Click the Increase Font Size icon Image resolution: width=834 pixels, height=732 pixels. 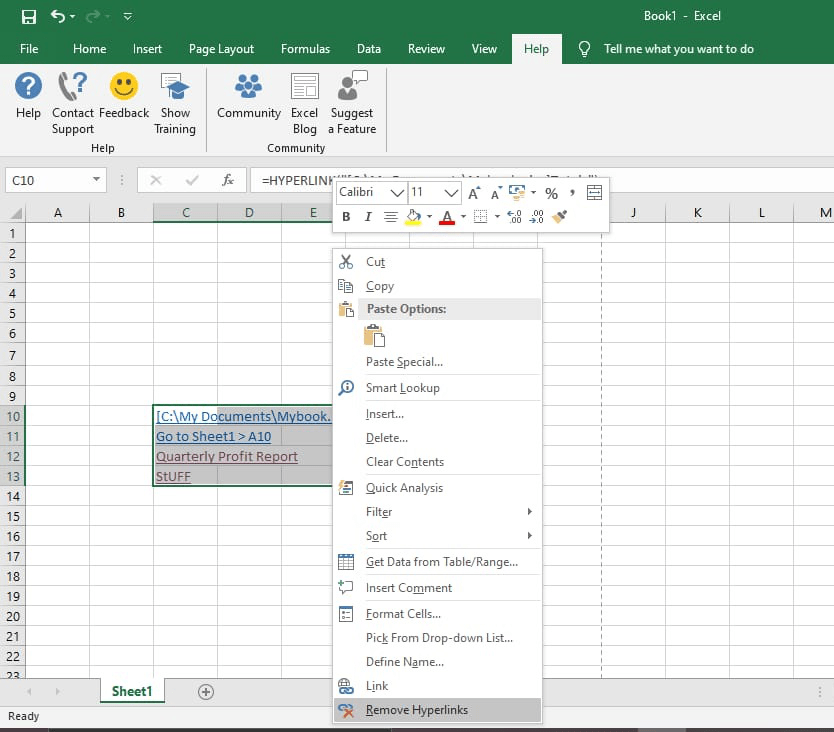pyautogui.click(x=474, y=192)
